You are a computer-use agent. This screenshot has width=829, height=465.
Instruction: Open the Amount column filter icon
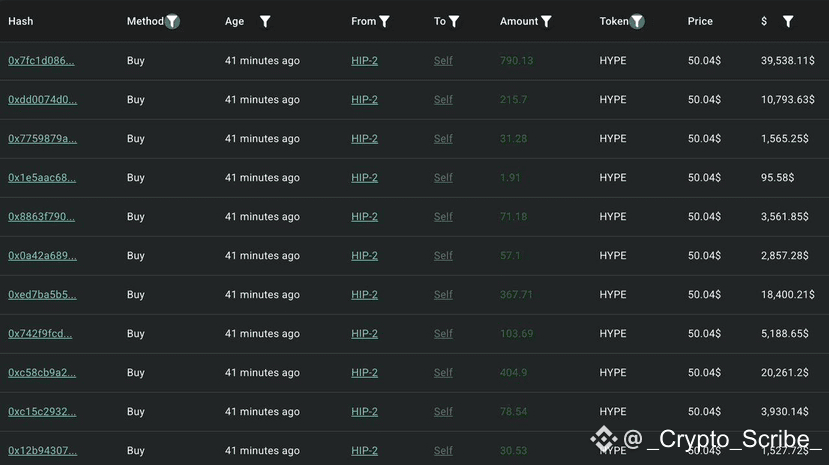(x=546, y=21)
